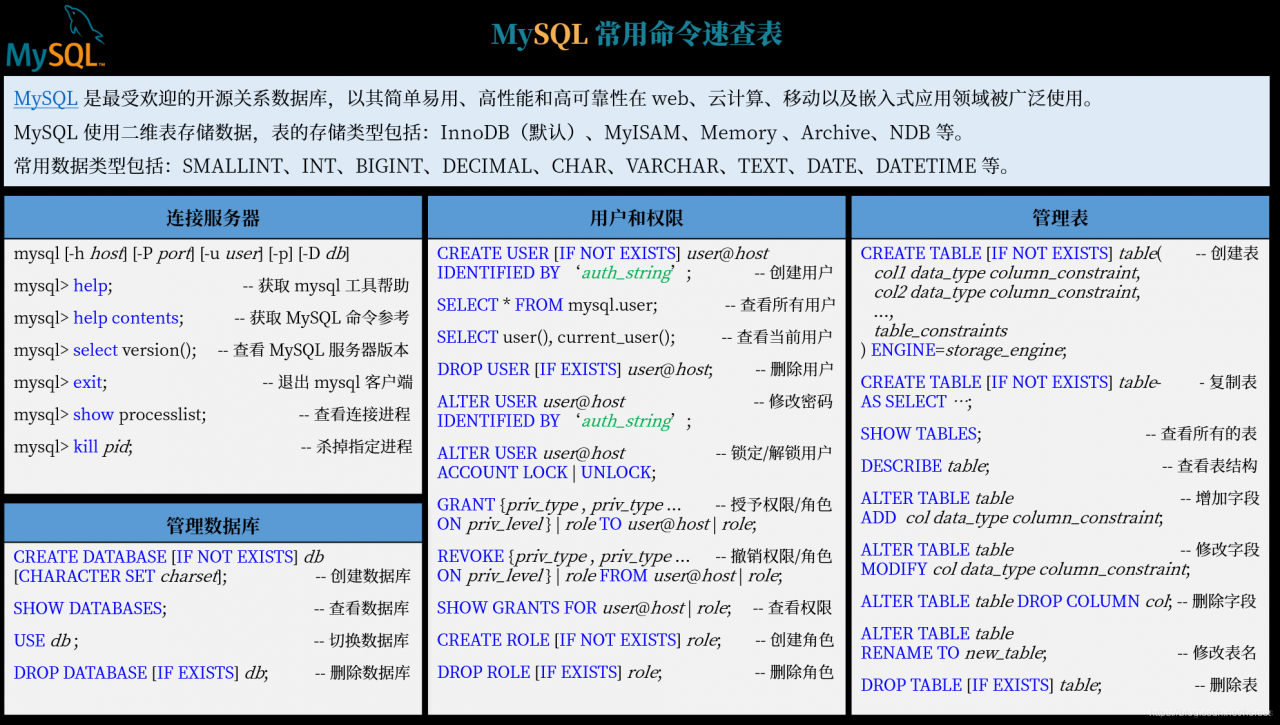Click ALTER TABLE table DROP COLUMN line

[1017, 601]
